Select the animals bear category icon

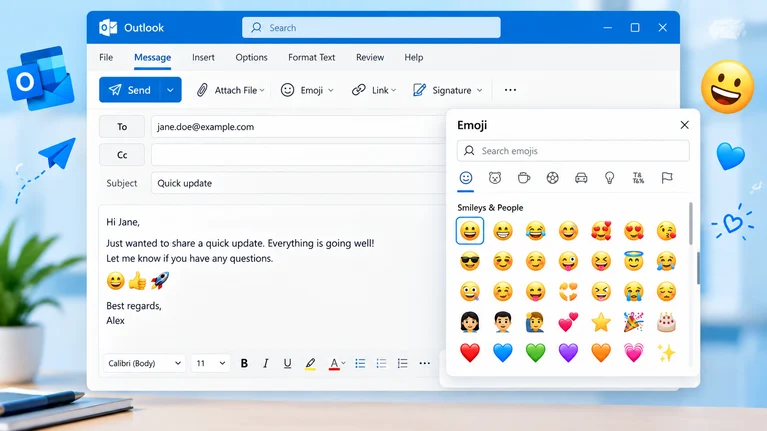(x=495, y=178)
